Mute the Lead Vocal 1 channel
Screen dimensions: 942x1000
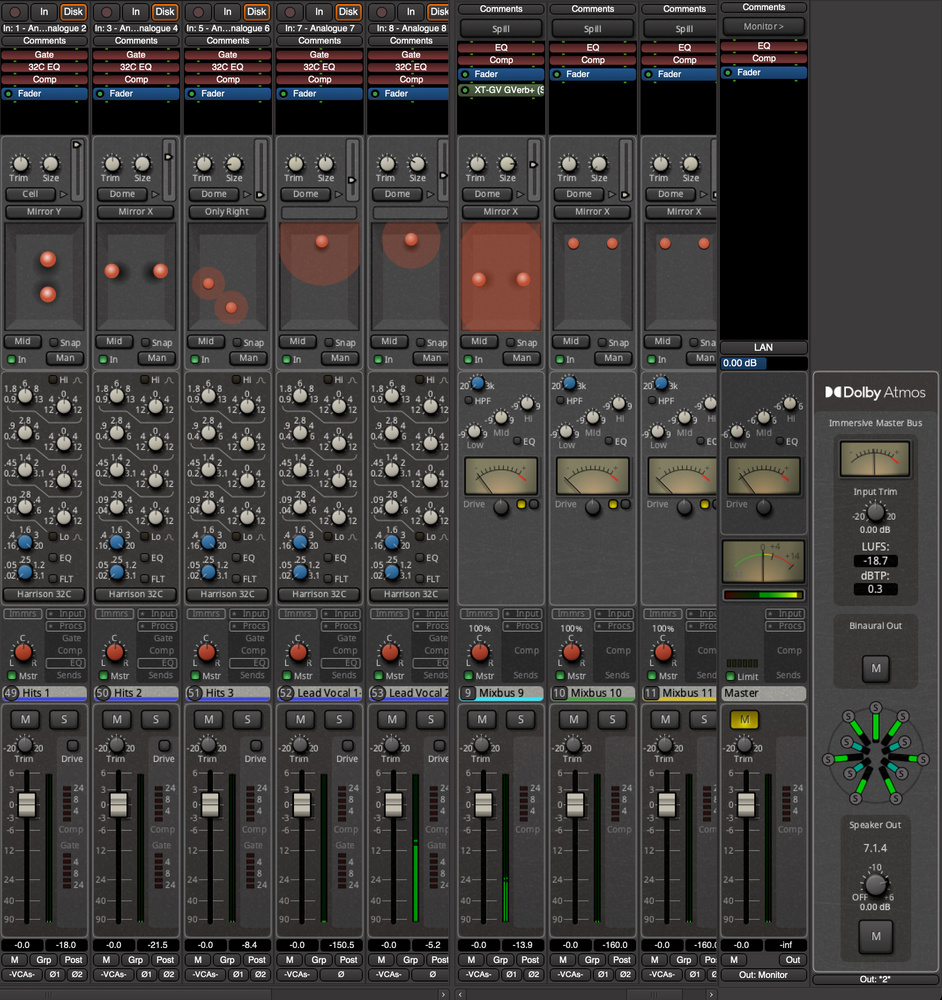click(x=300, y=720)
